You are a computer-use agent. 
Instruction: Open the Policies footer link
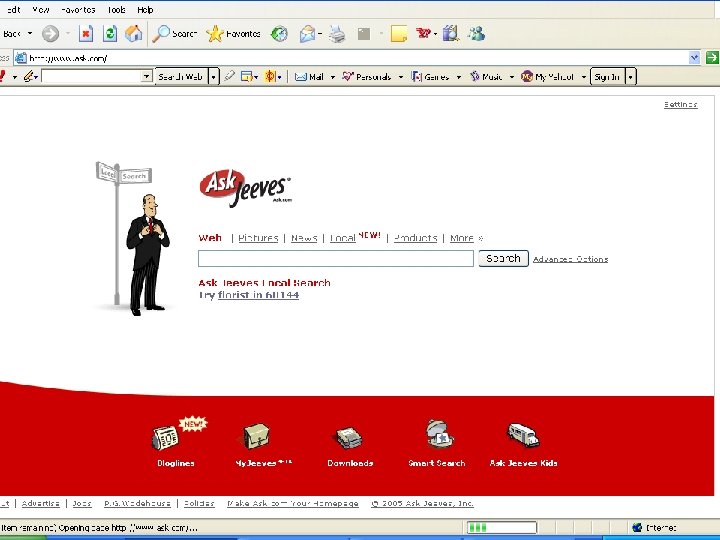pos(199,503)
